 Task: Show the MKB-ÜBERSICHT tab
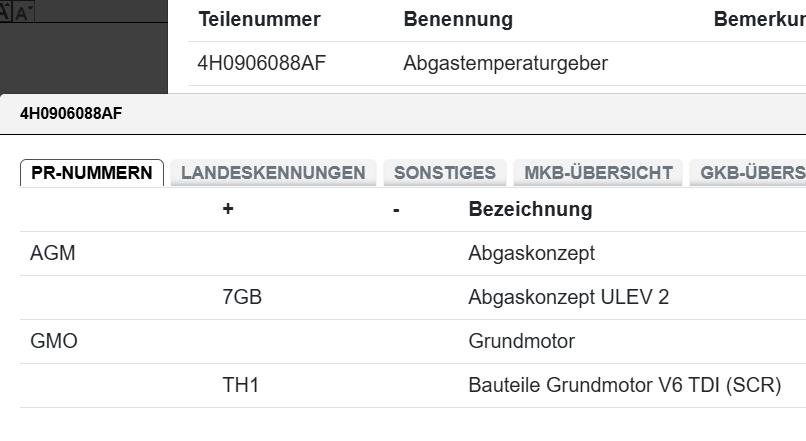[598, 173]
